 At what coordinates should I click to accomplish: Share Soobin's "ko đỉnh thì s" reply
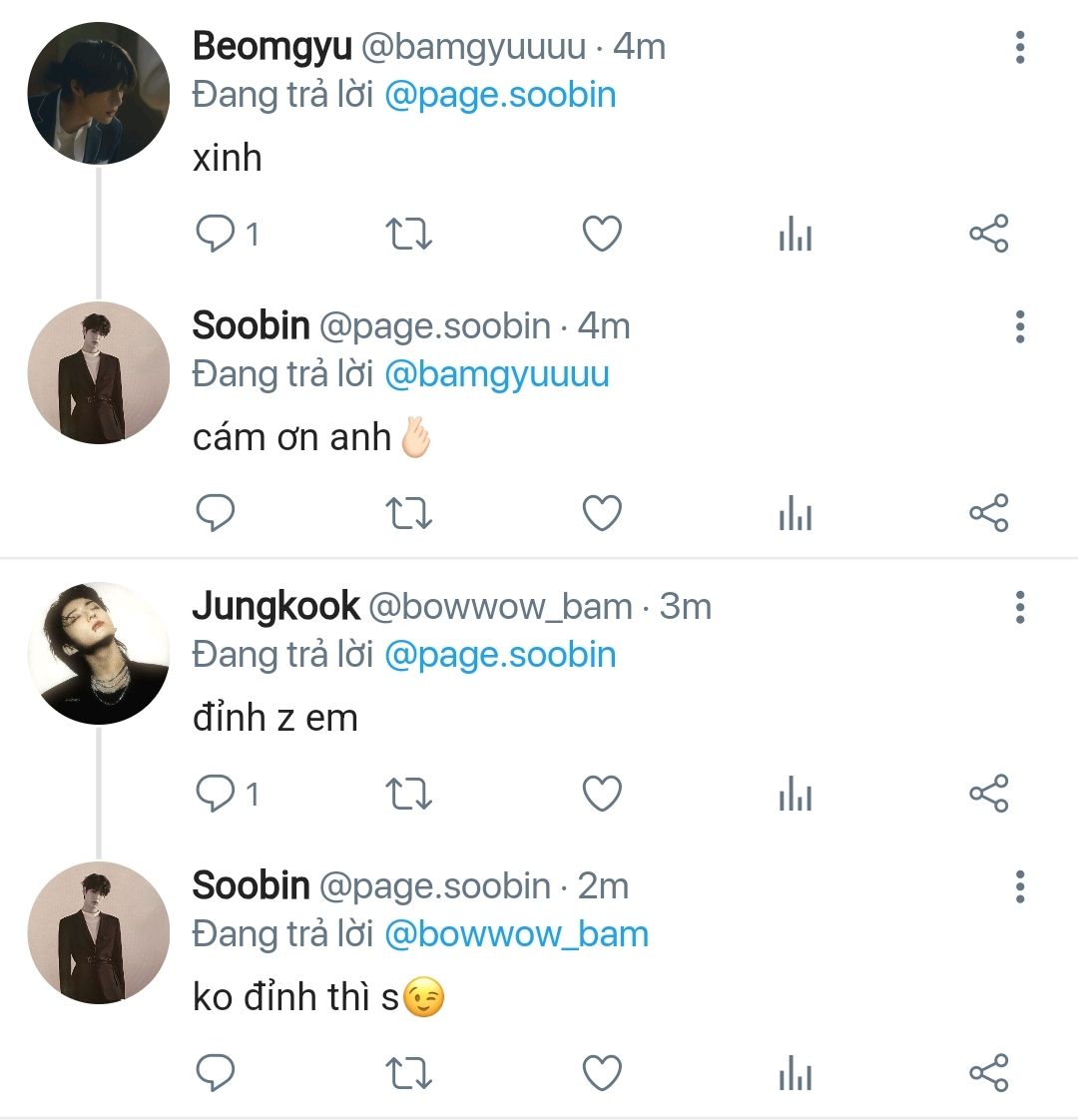pyautogui.click(x=989, y=1074)
